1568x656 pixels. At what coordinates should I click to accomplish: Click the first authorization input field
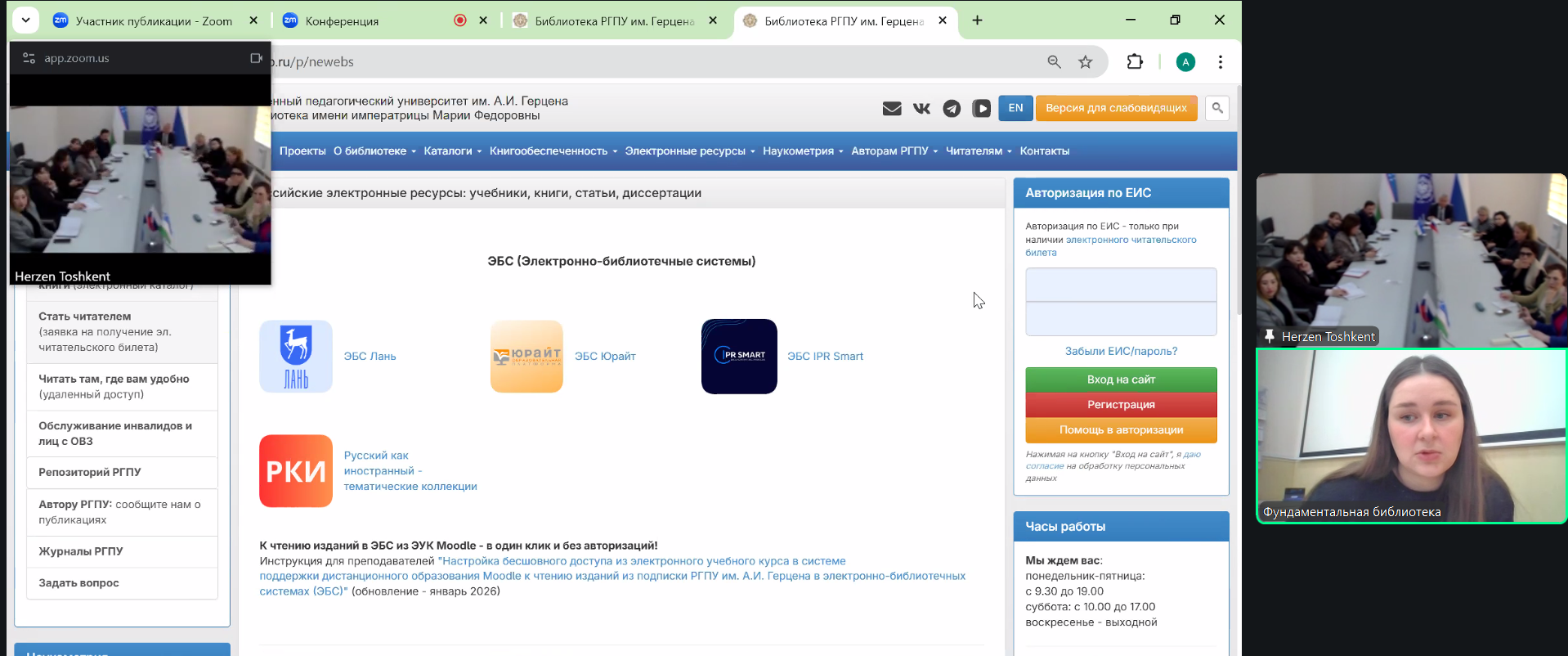point(1121,285)
